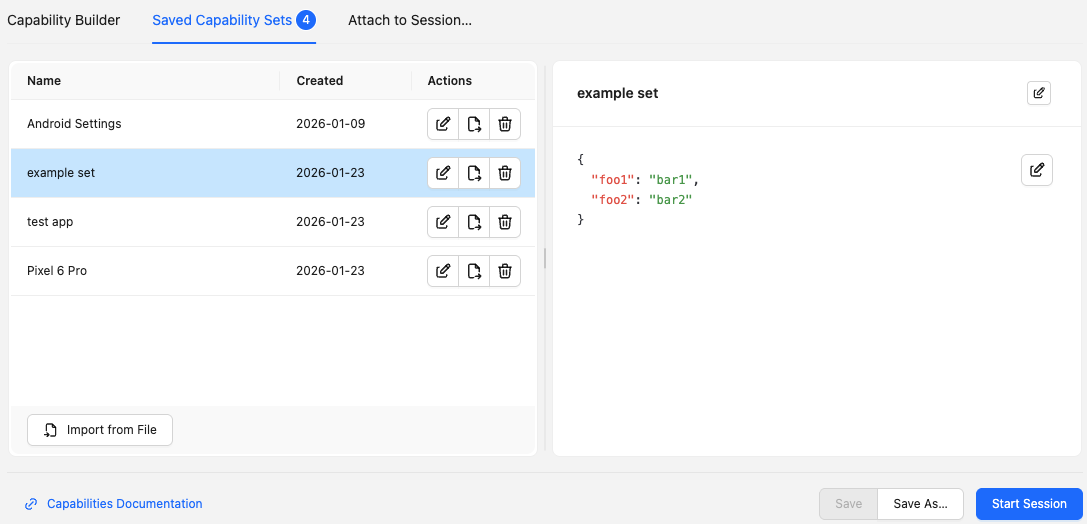Viewport: 1087px width, 524px height.
Task: Edit the raw JSON capabilities
Action: (1037, 170)
